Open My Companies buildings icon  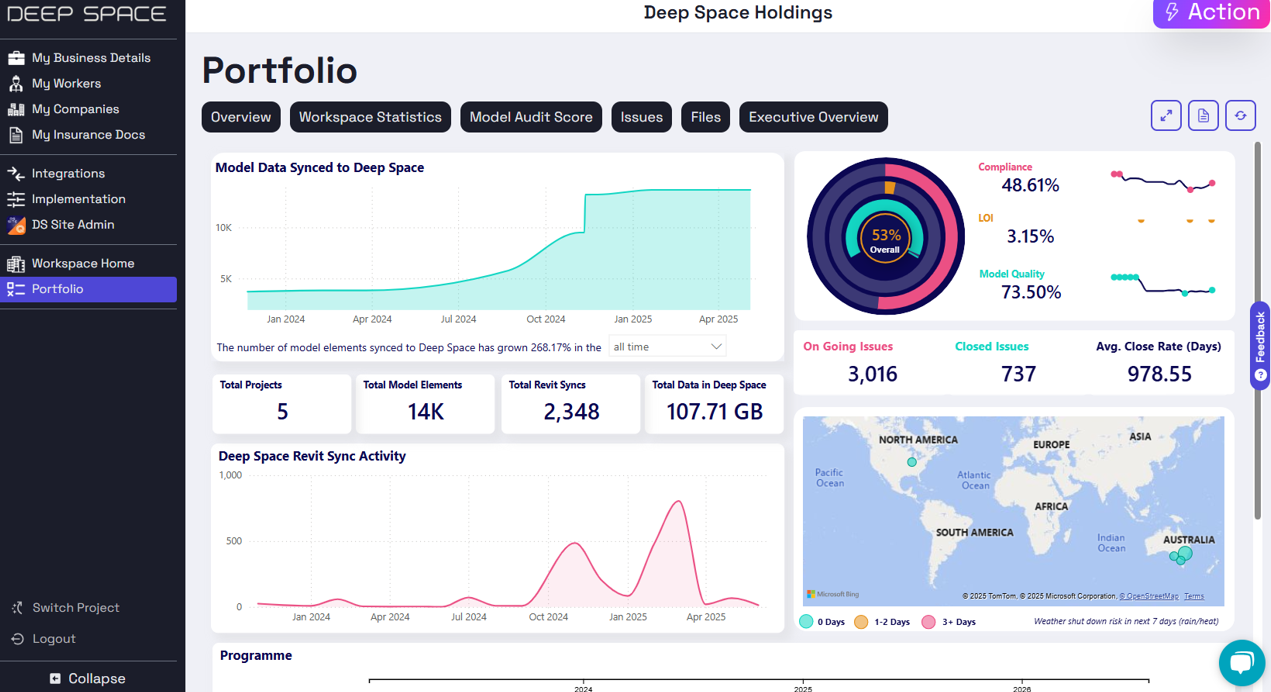tap(16, 109)
